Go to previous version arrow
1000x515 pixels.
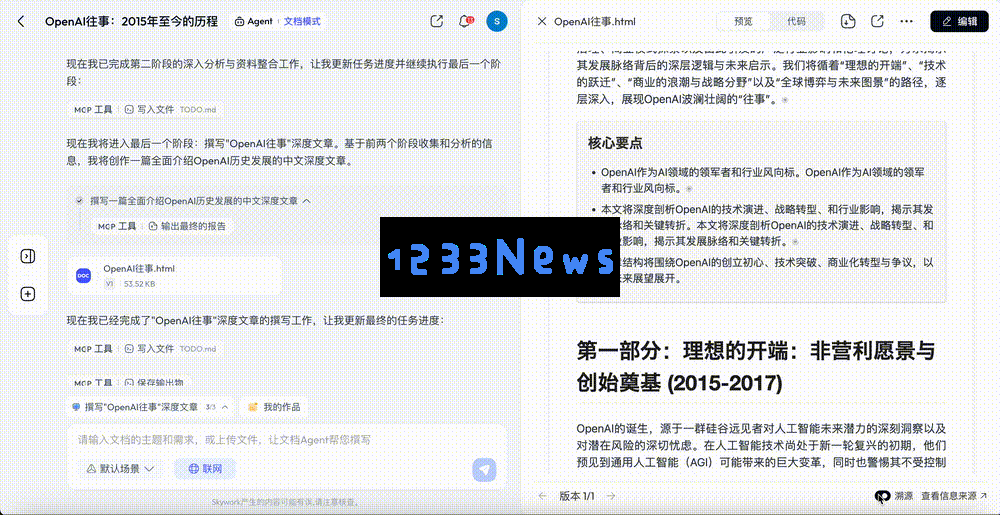point(543,495)
